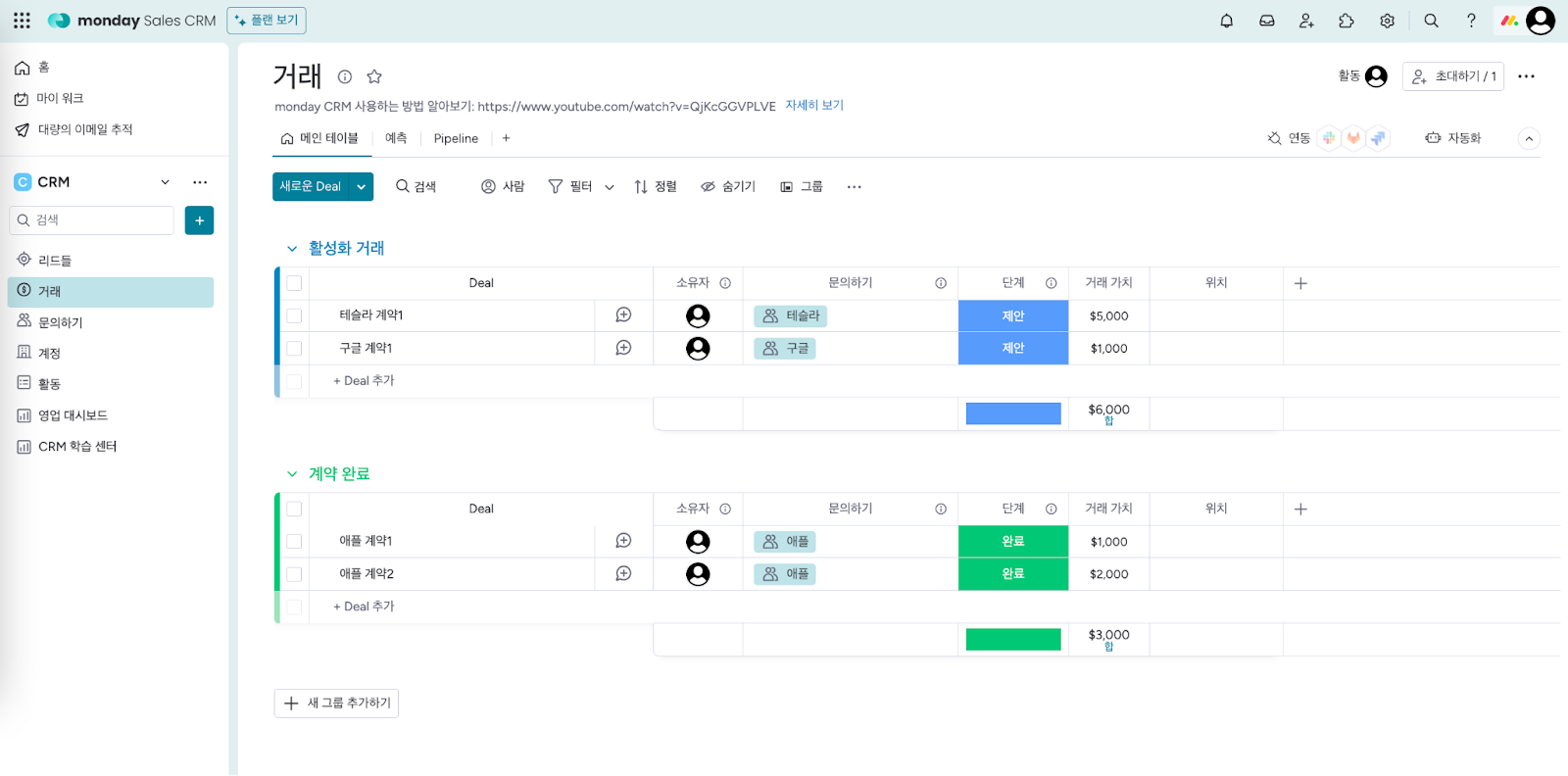Switch to the 메인 테이블 tab
The height and width of the screenshot is (776, 1568).
(321, 138)
